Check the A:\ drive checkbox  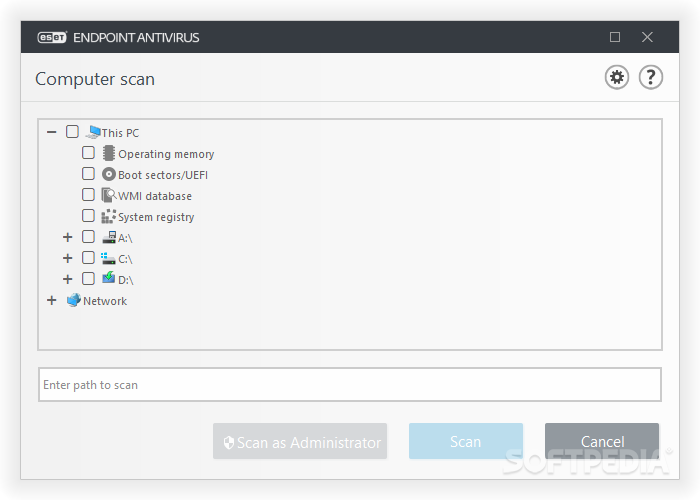(88, 237)
